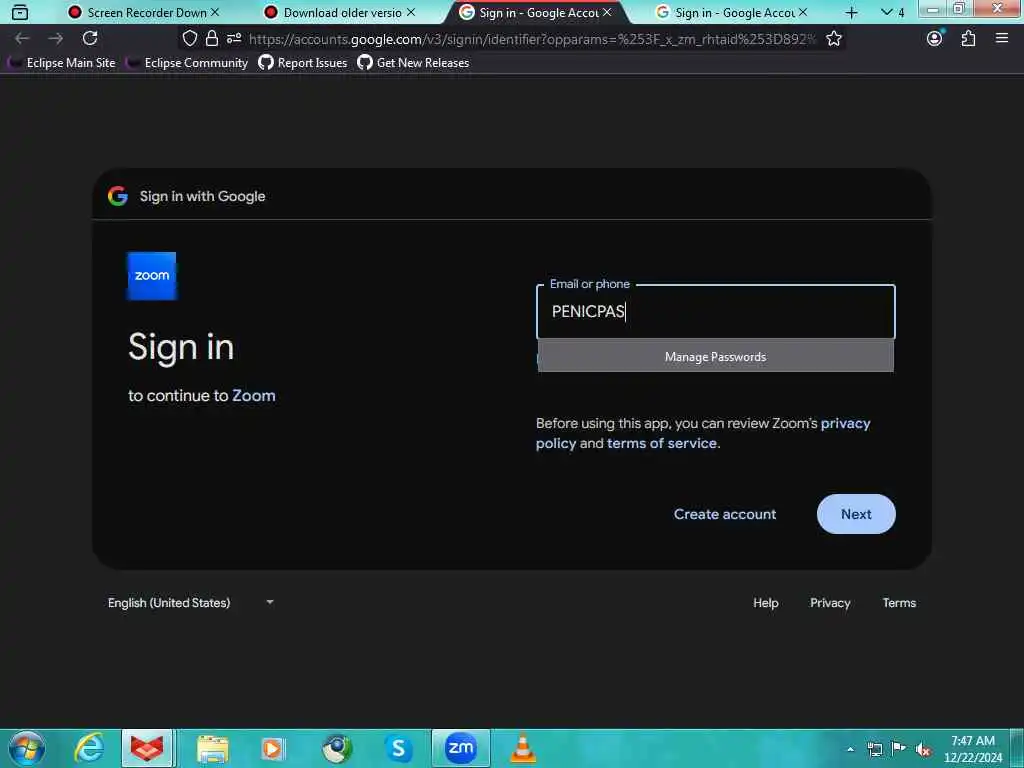Click the red fox browser taskbar icon

click(148, 748)
